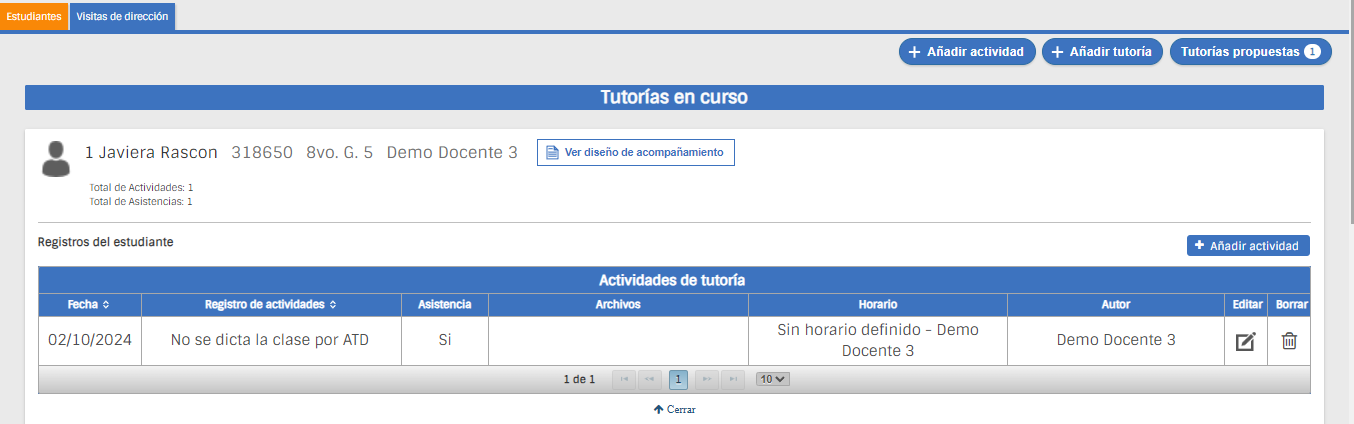Sort table by Fecha column
Screen dimensions: 1354x424
point(89,304)
